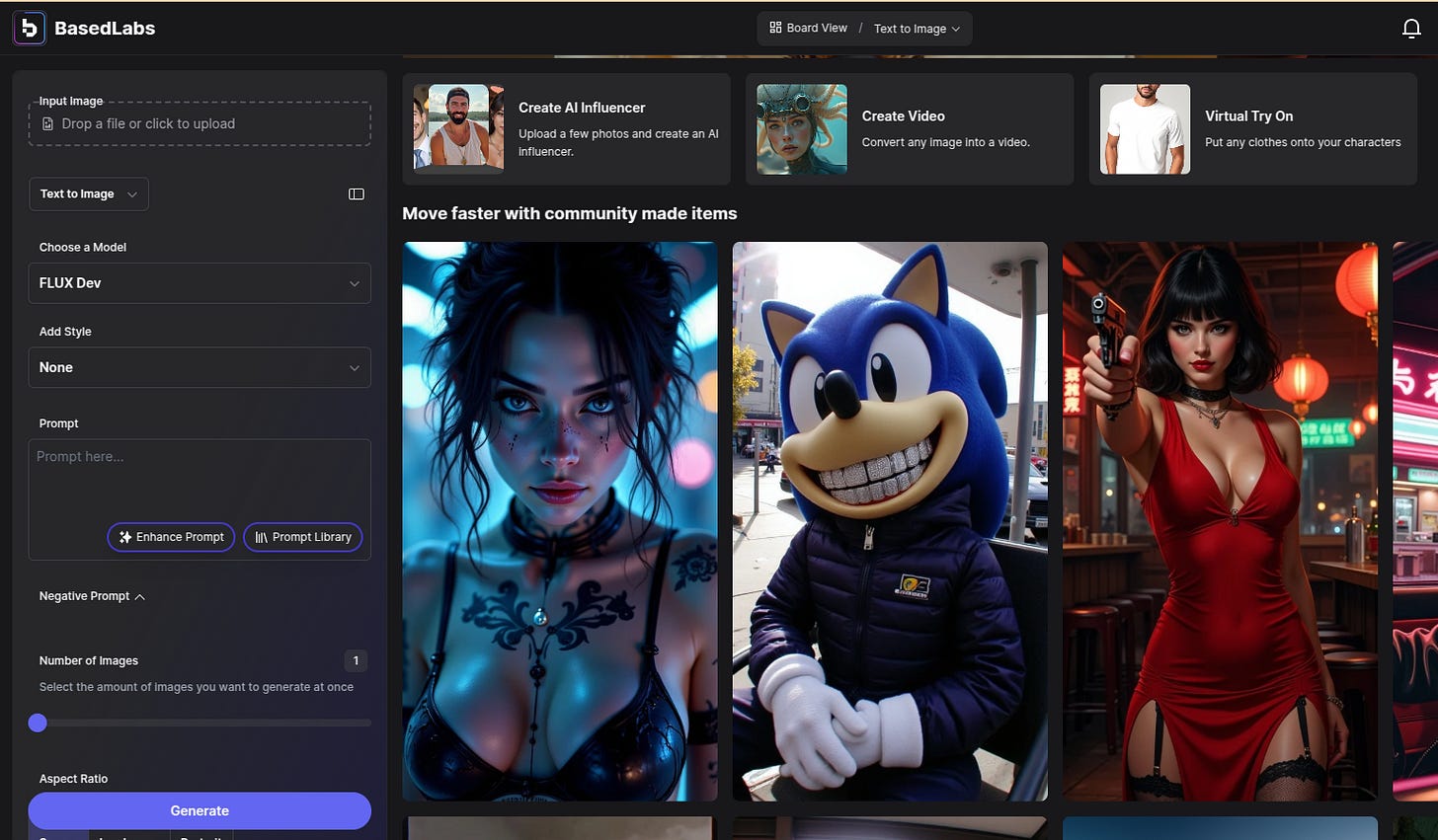Click the Number of Images slider handle

[38, 723]
